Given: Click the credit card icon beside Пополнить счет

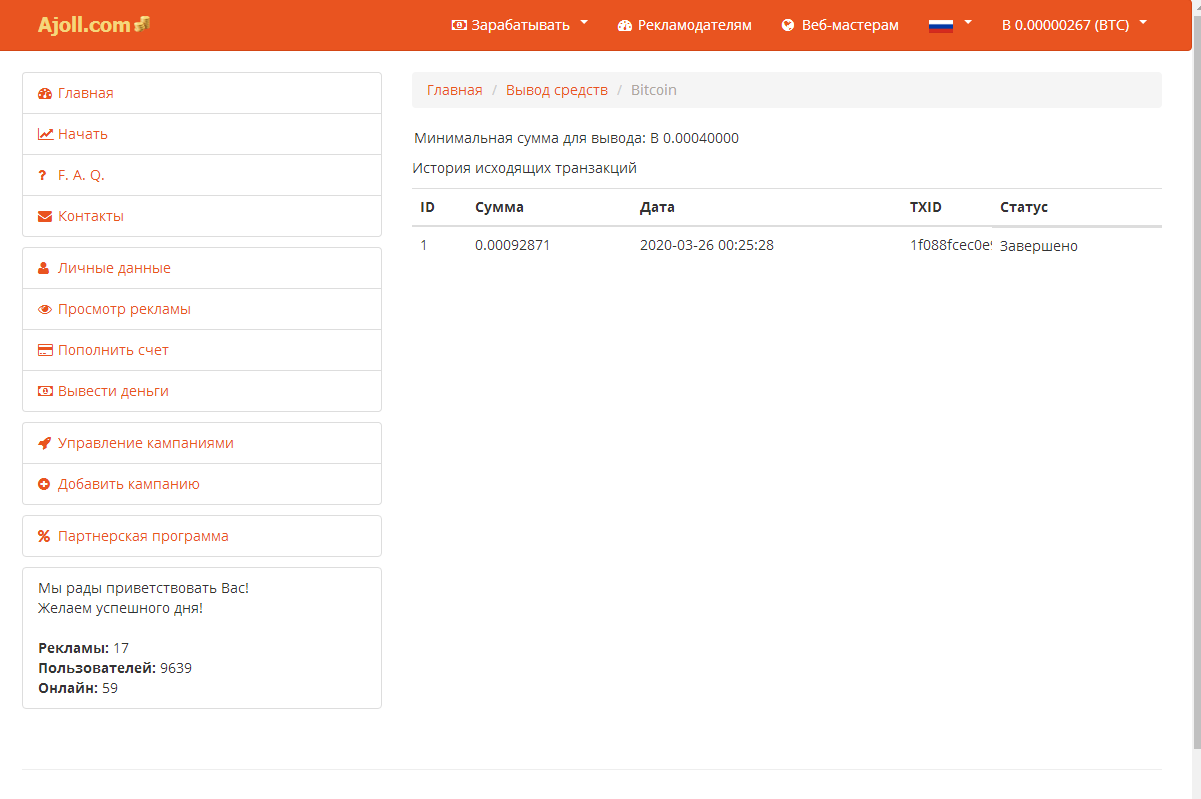Looking at the screenshot, I should click(45, 350).
